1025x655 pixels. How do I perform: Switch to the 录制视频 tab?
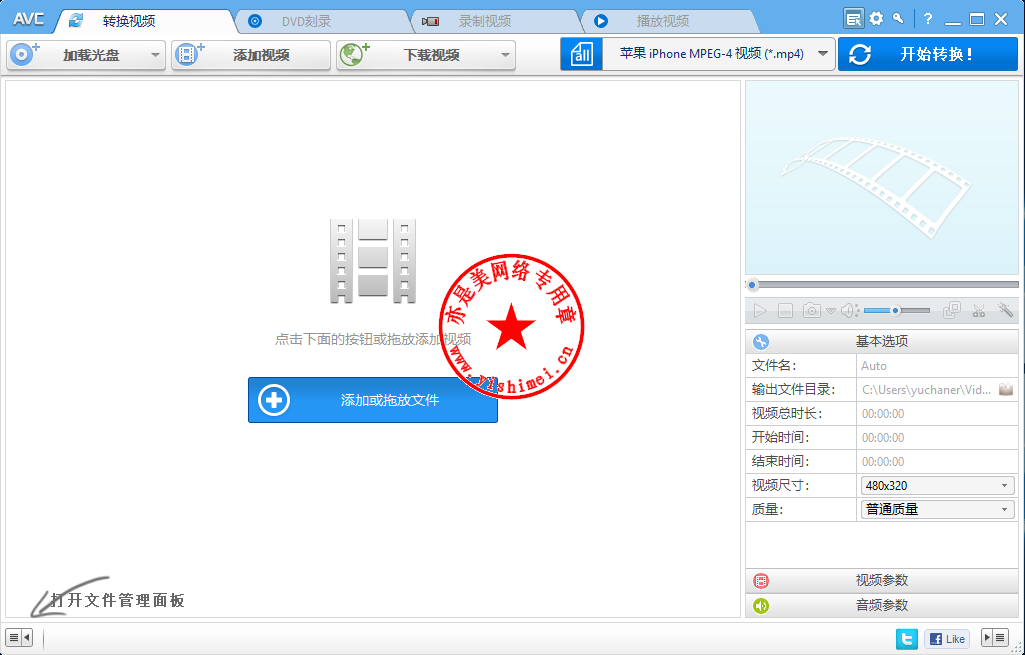484,21
